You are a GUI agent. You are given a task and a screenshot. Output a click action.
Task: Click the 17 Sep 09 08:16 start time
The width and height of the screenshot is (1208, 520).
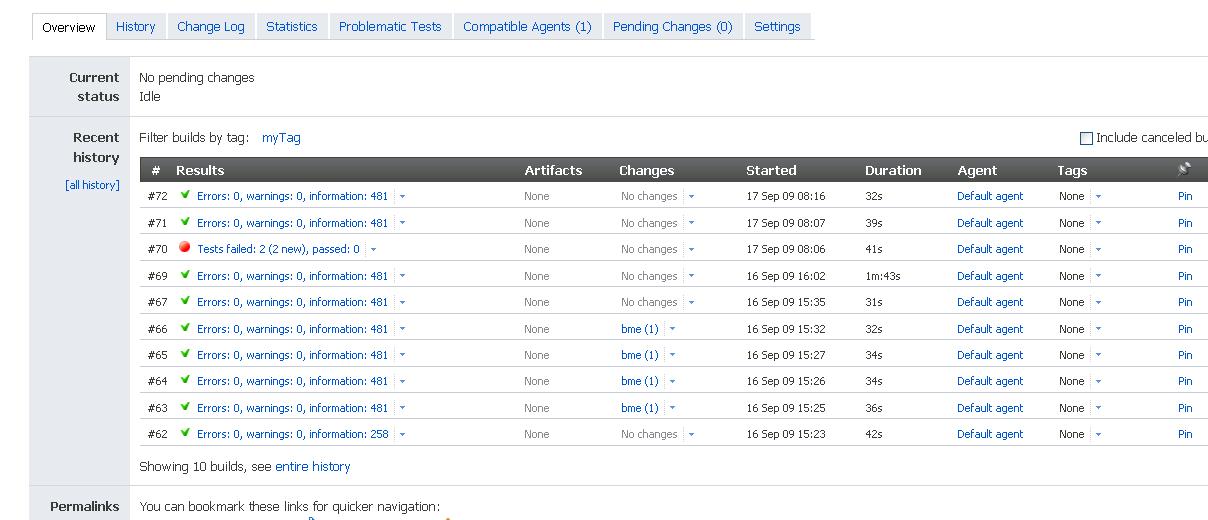(x=786, y=196)
